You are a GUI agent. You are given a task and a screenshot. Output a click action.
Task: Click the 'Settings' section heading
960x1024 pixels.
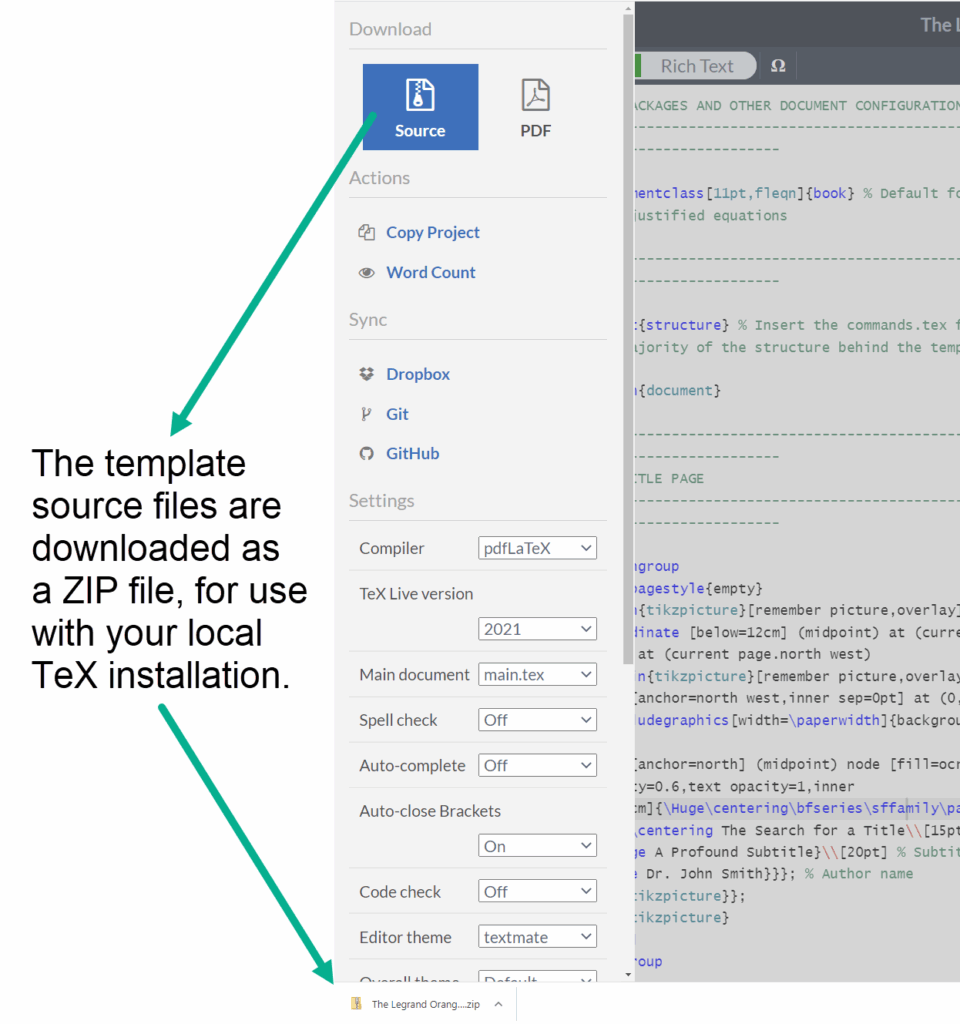pos(381,501)
